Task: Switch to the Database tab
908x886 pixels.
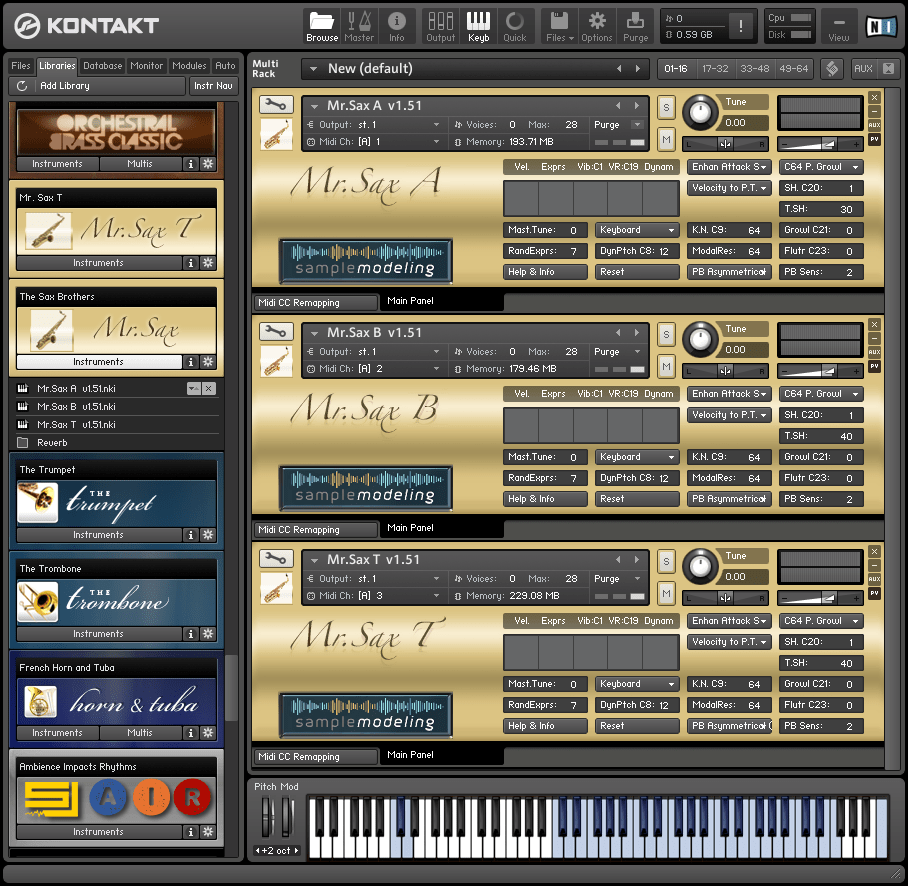Action: (102, 66)
